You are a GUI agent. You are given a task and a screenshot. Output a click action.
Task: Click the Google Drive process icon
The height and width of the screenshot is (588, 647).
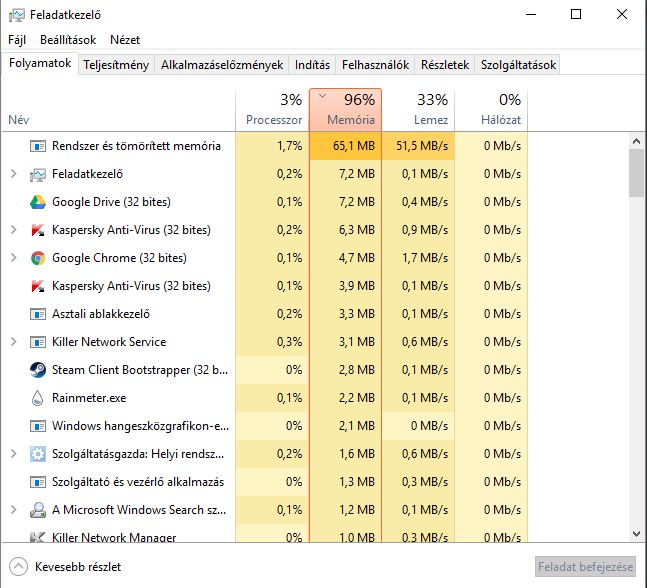tap(38, 202)
